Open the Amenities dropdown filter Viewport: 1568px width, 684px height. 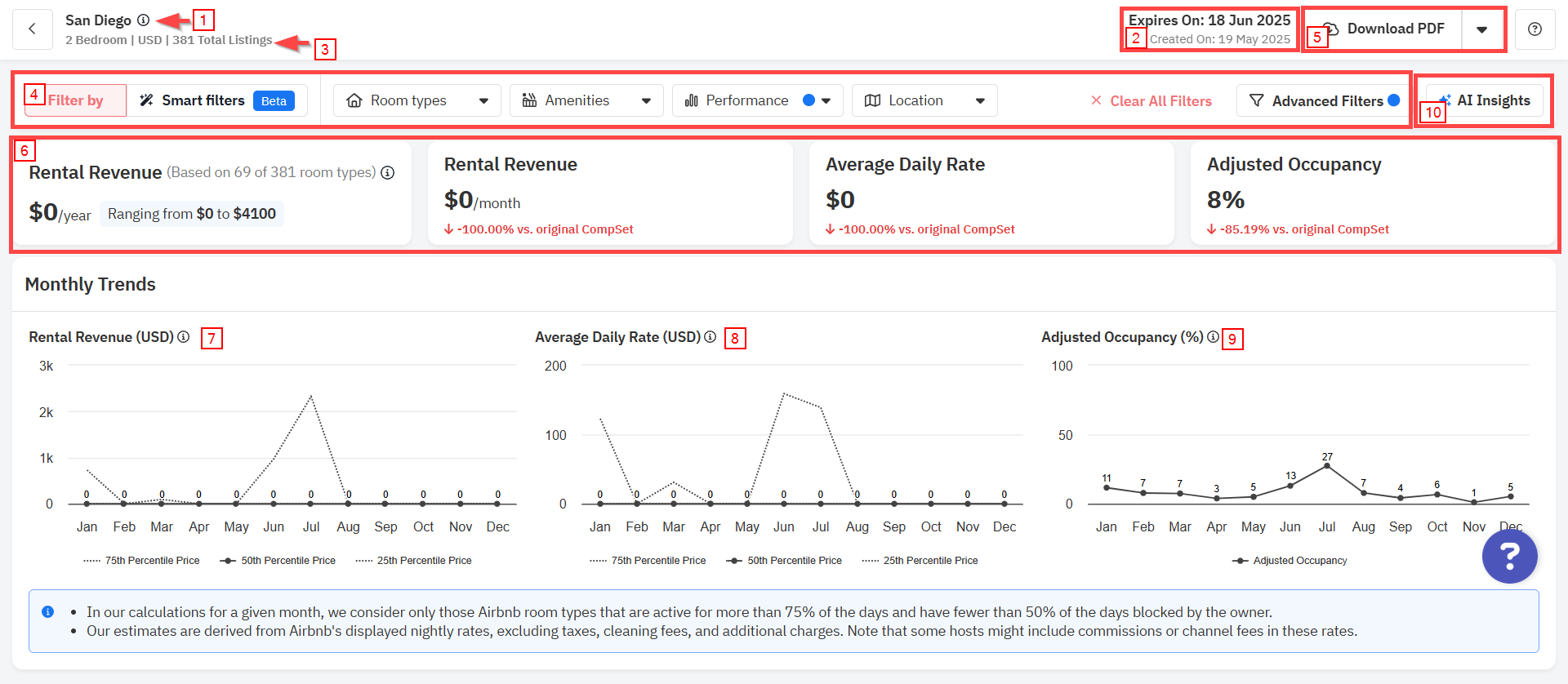[586, 100]
